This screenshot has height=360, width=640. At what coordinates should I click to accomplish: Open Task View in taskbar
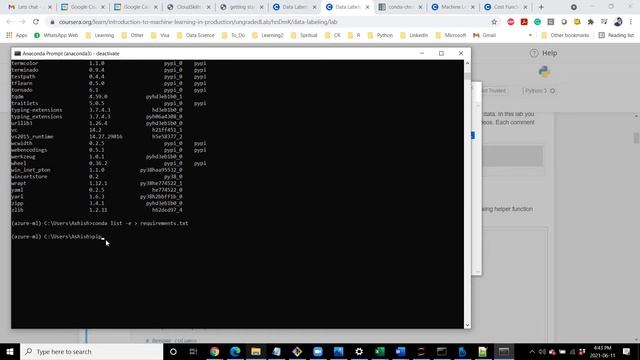pyautogui.click(x=193, y=351)
